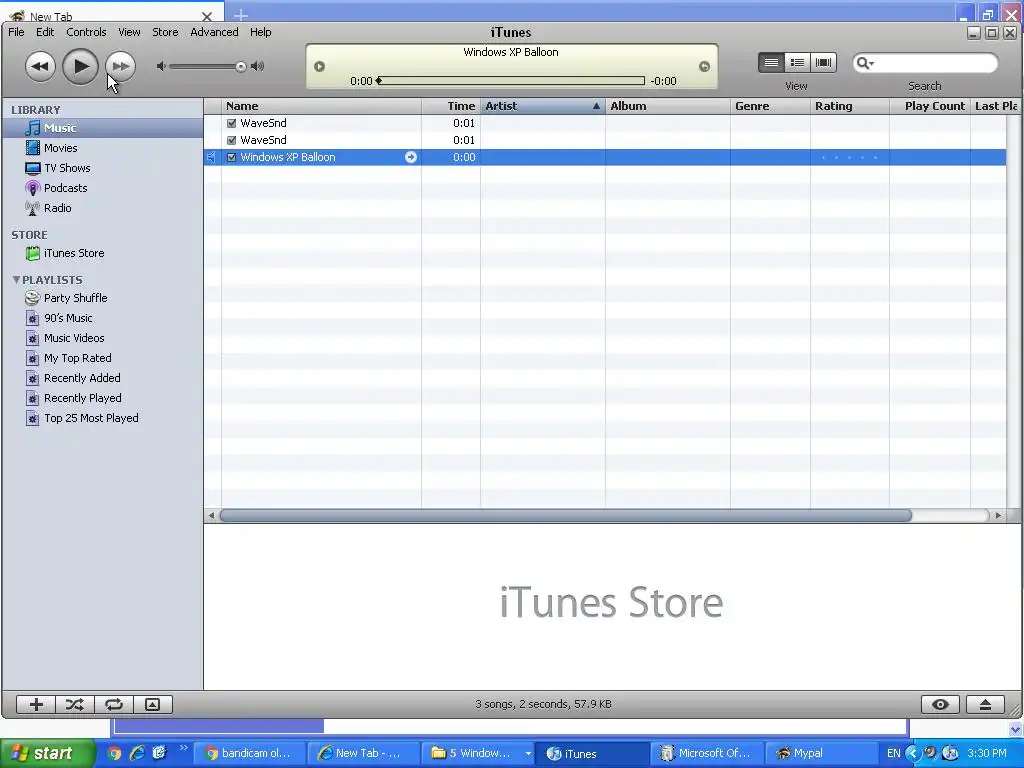Click Chrome icon in quick launch
1024x768 pixels.
[x=114, y=754]
